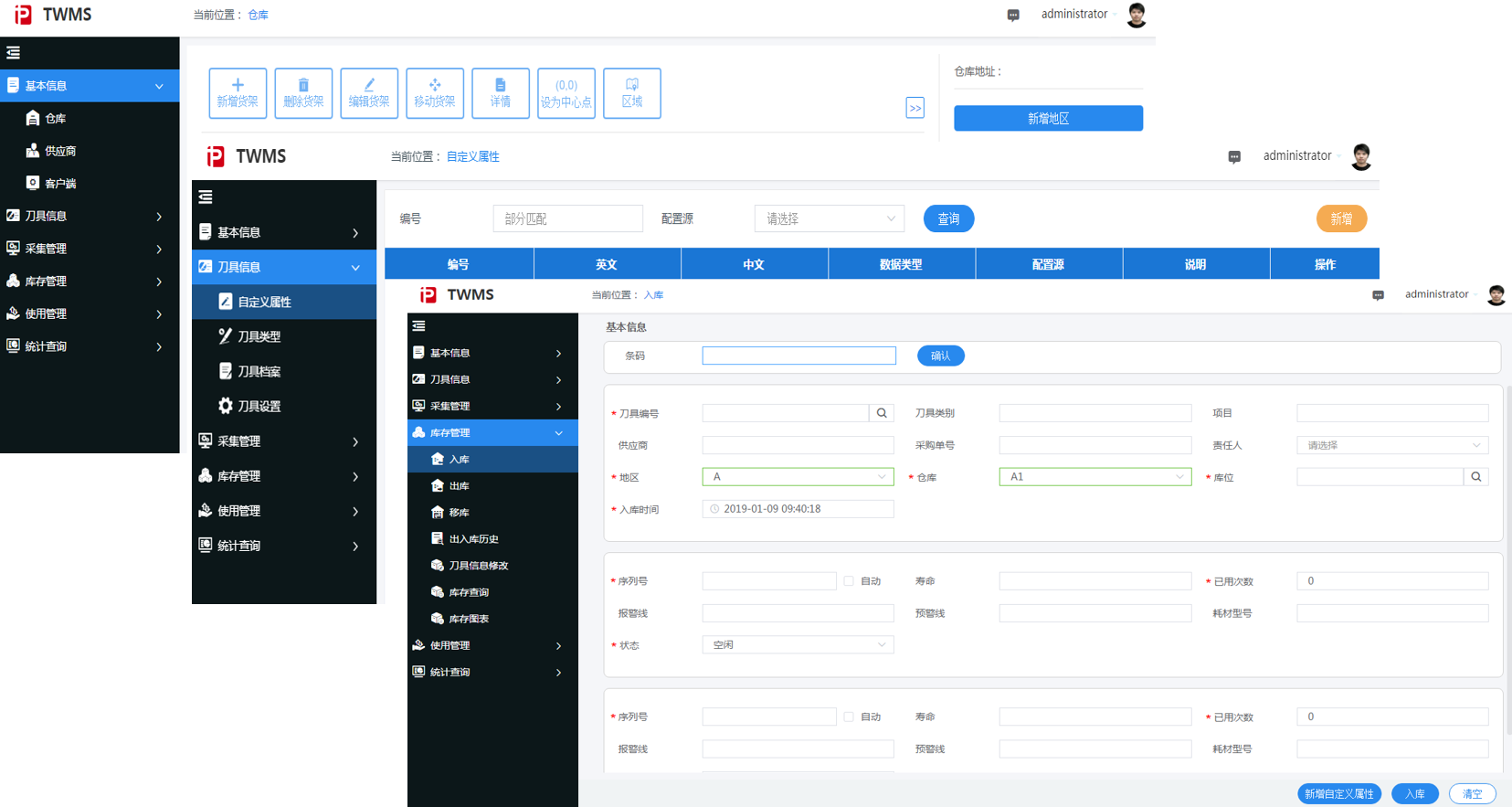Viewport: 1512px width, 807px height.
Task: Click the 设为中心点 toolbar button
Action: pos(566,93)
